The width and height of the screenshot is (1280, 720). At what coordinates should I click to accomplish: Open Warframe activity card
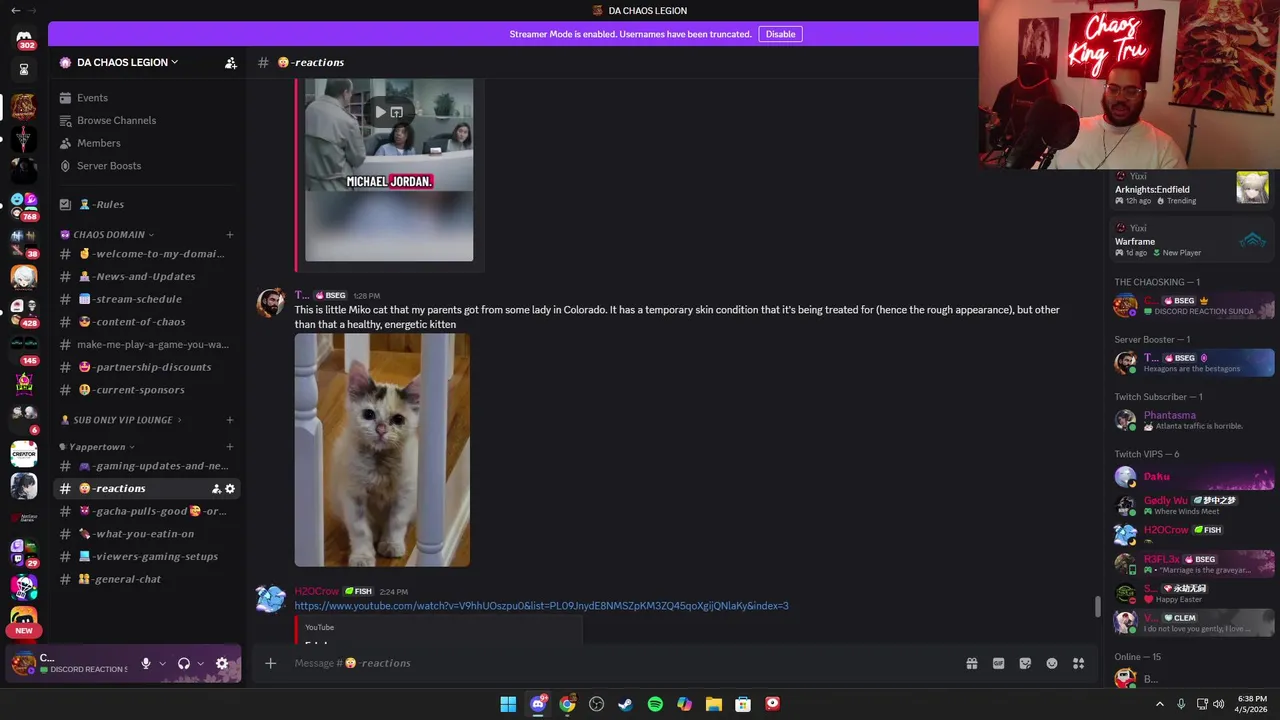pos(1192,240)
